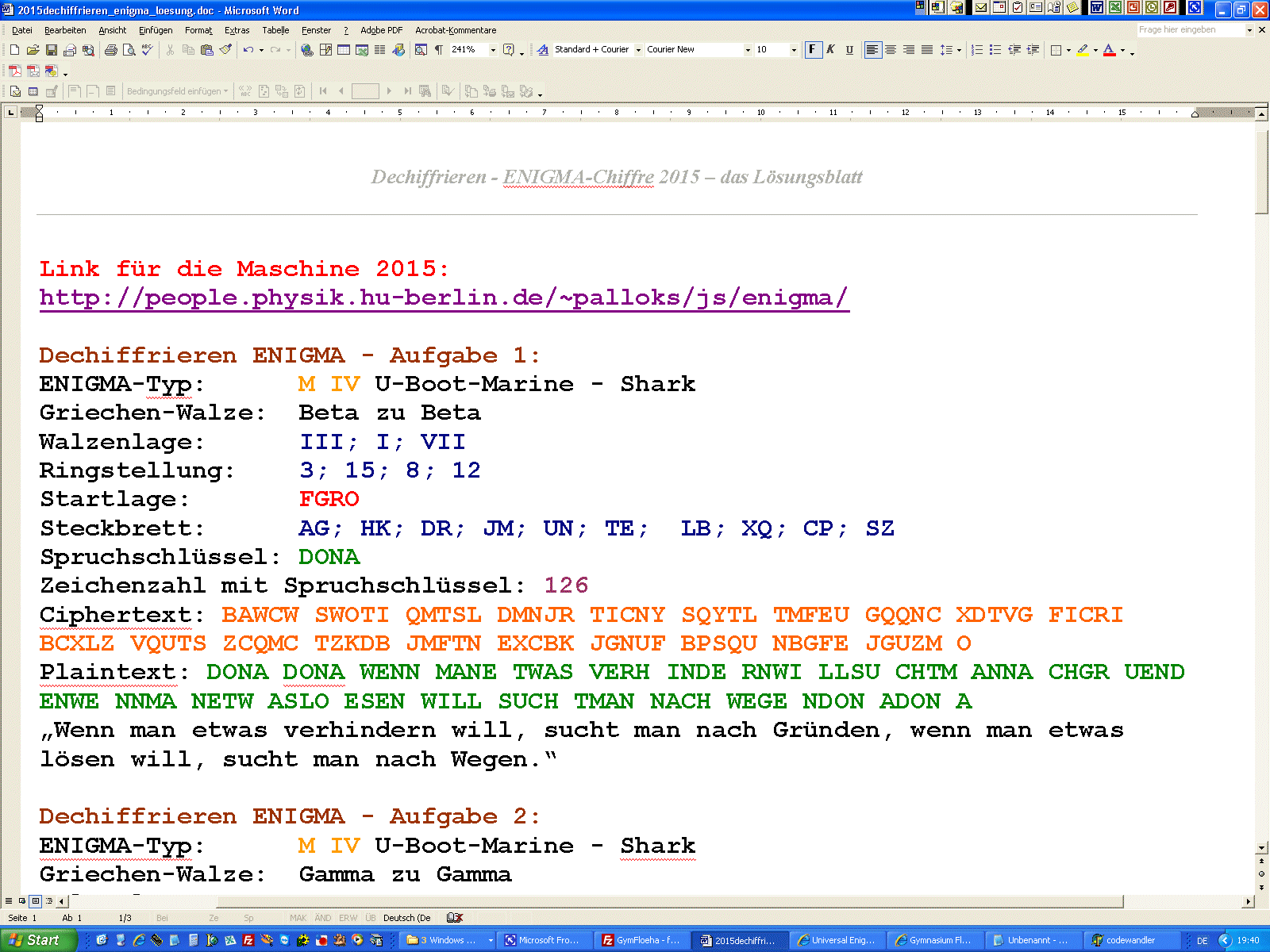Follow the people.physik.hu-berlin.de enigma link

(444, 297)
